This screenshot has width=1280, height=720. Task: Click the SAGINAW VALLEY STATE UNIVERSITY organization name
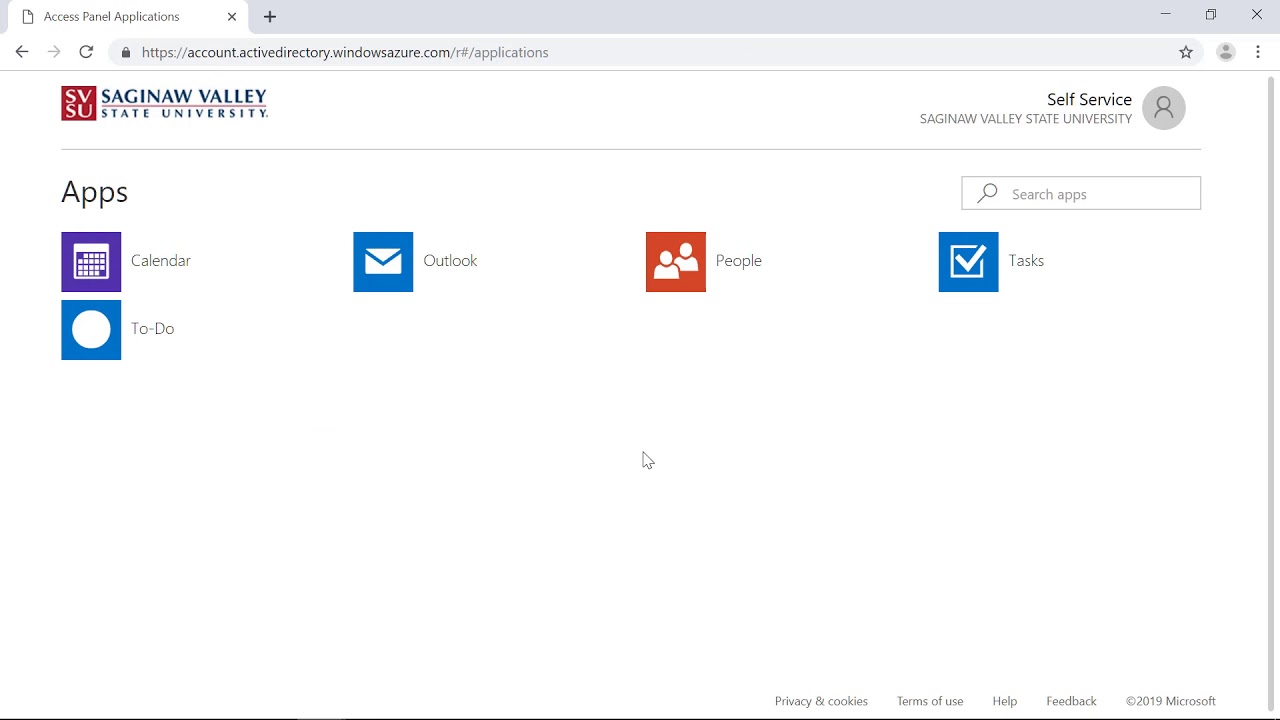(x=1026, y=119)
